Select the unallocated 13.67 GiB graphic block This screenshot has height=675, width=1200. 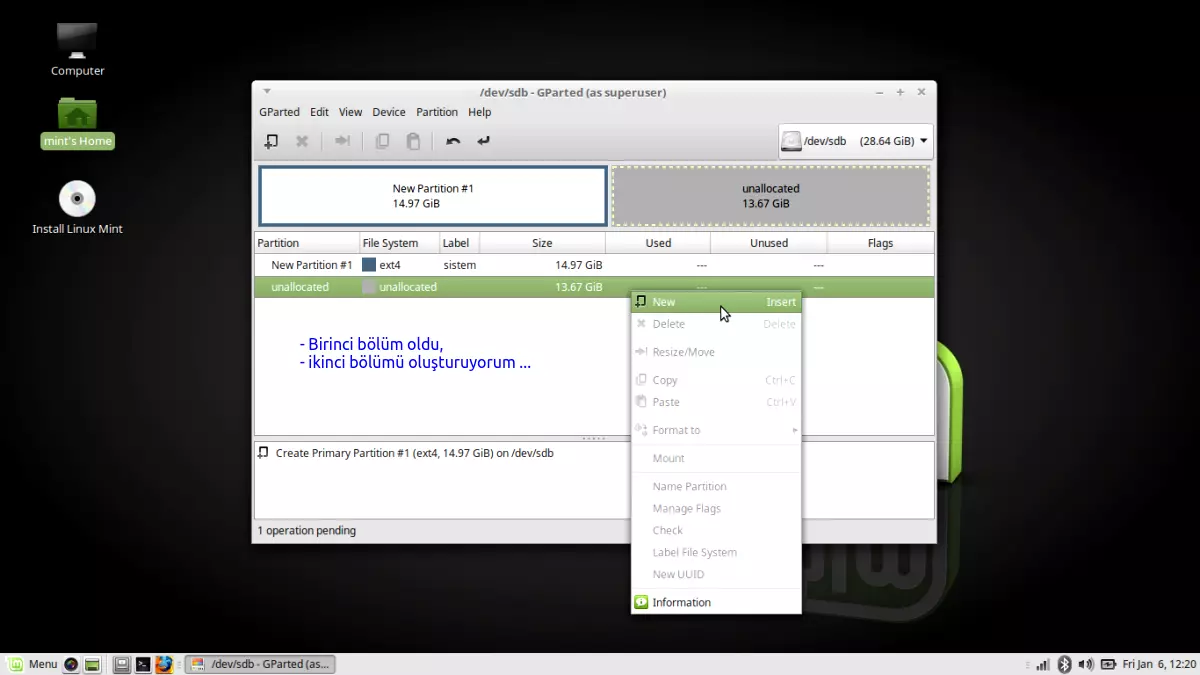(770, 196)
